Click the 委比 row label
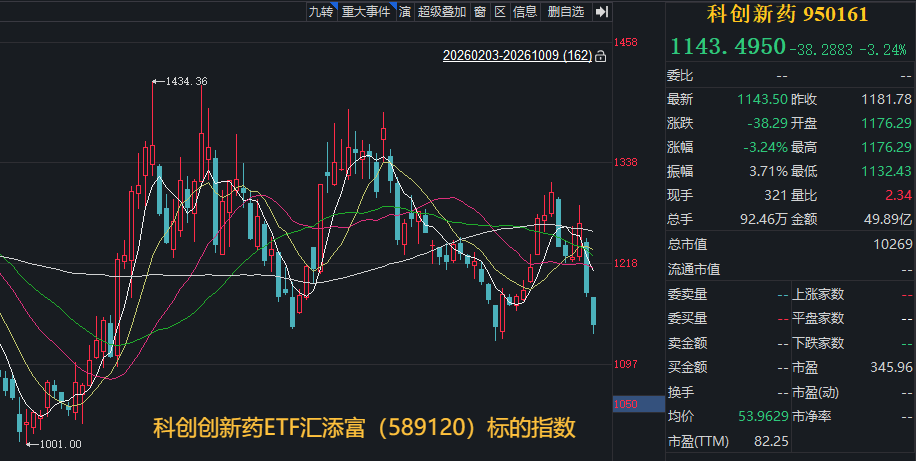Image resolution: width=916 pixels, height=461 pixels. click(680, 75)
